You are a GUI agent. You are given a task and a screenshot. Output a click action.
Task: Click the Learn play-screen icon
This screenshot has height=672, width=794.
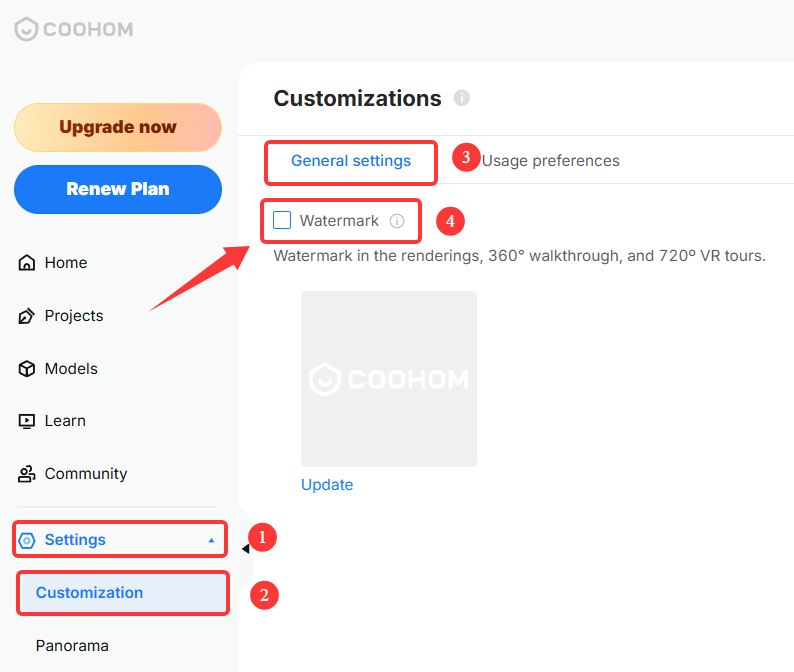pyautogui.click(x=26, y=421)
